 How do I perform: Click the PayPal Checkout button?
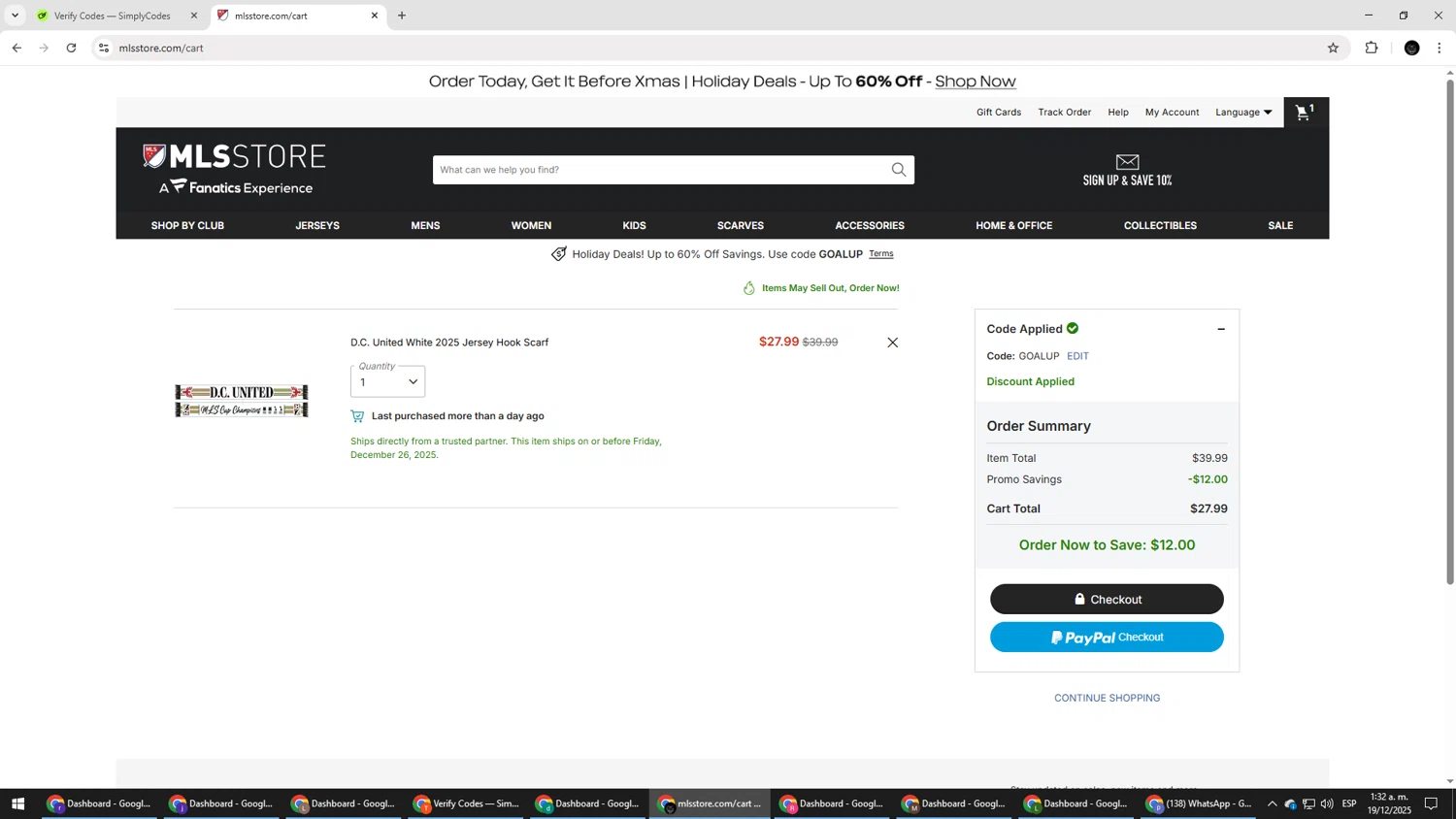1107,638
